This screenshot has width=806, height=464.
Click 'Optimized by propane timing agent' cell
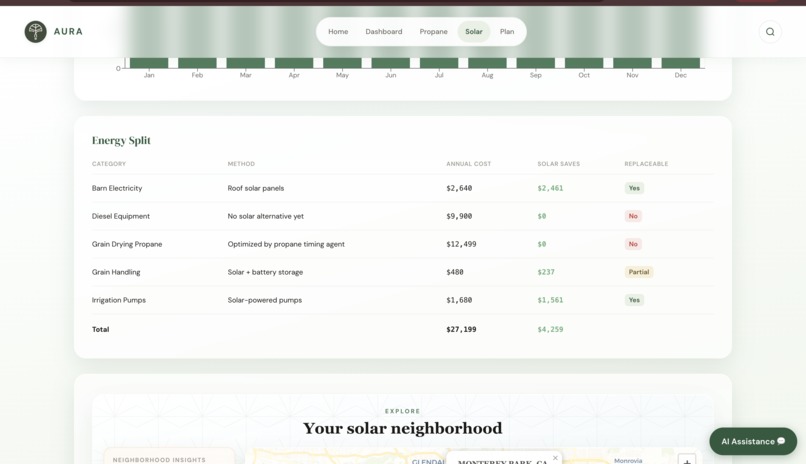click(286, 244)
